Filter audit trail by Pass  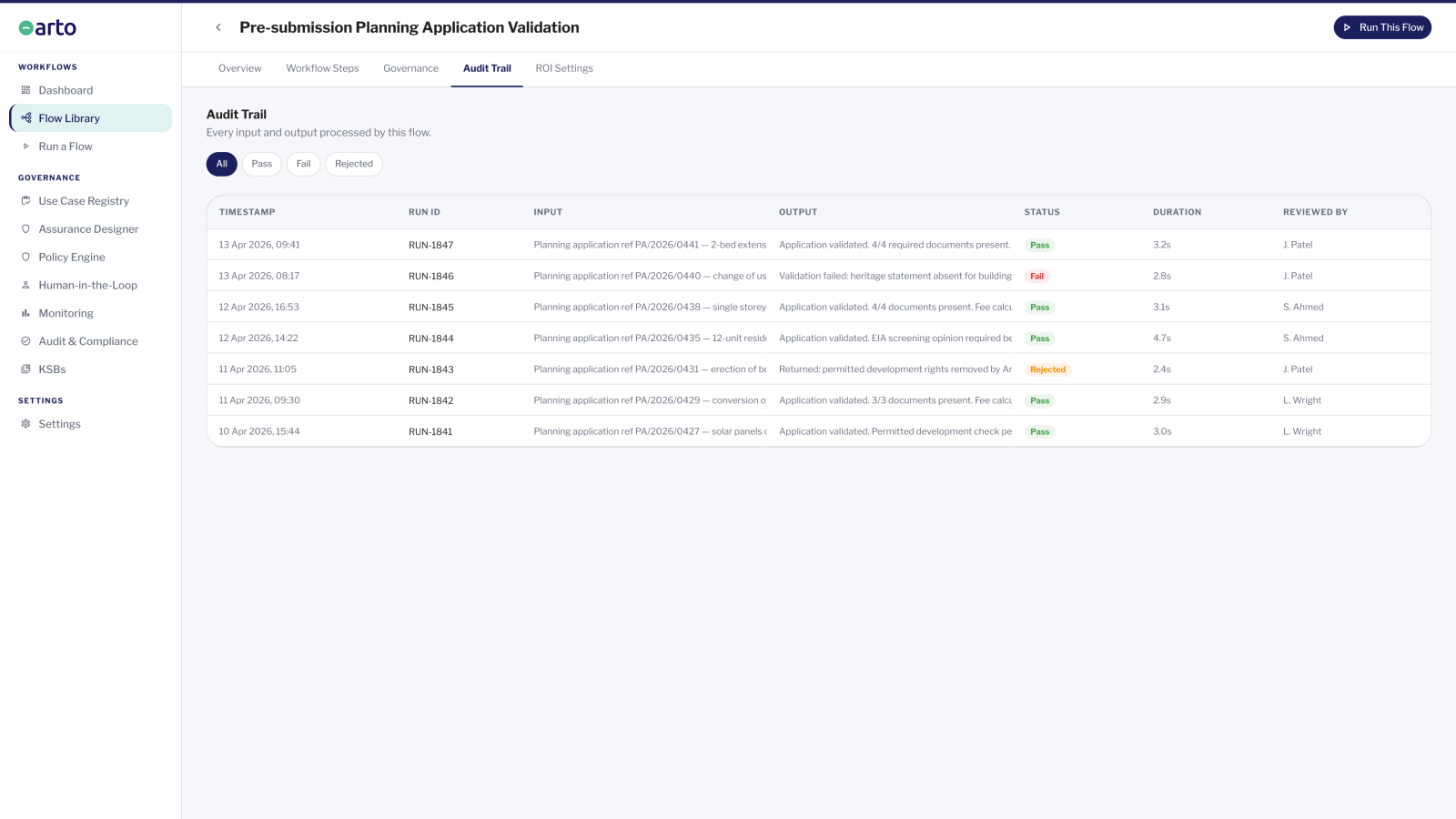tap(262, 164)
